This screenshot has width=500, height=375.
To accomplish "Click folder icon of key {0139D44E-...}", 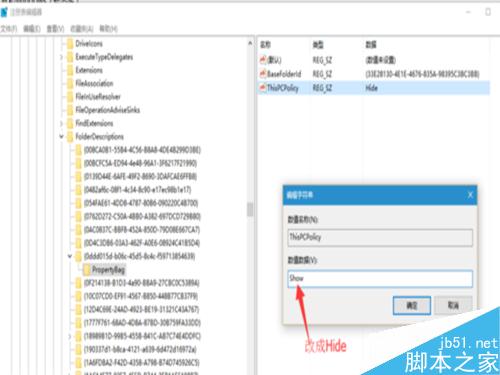I will pos(78,176).
